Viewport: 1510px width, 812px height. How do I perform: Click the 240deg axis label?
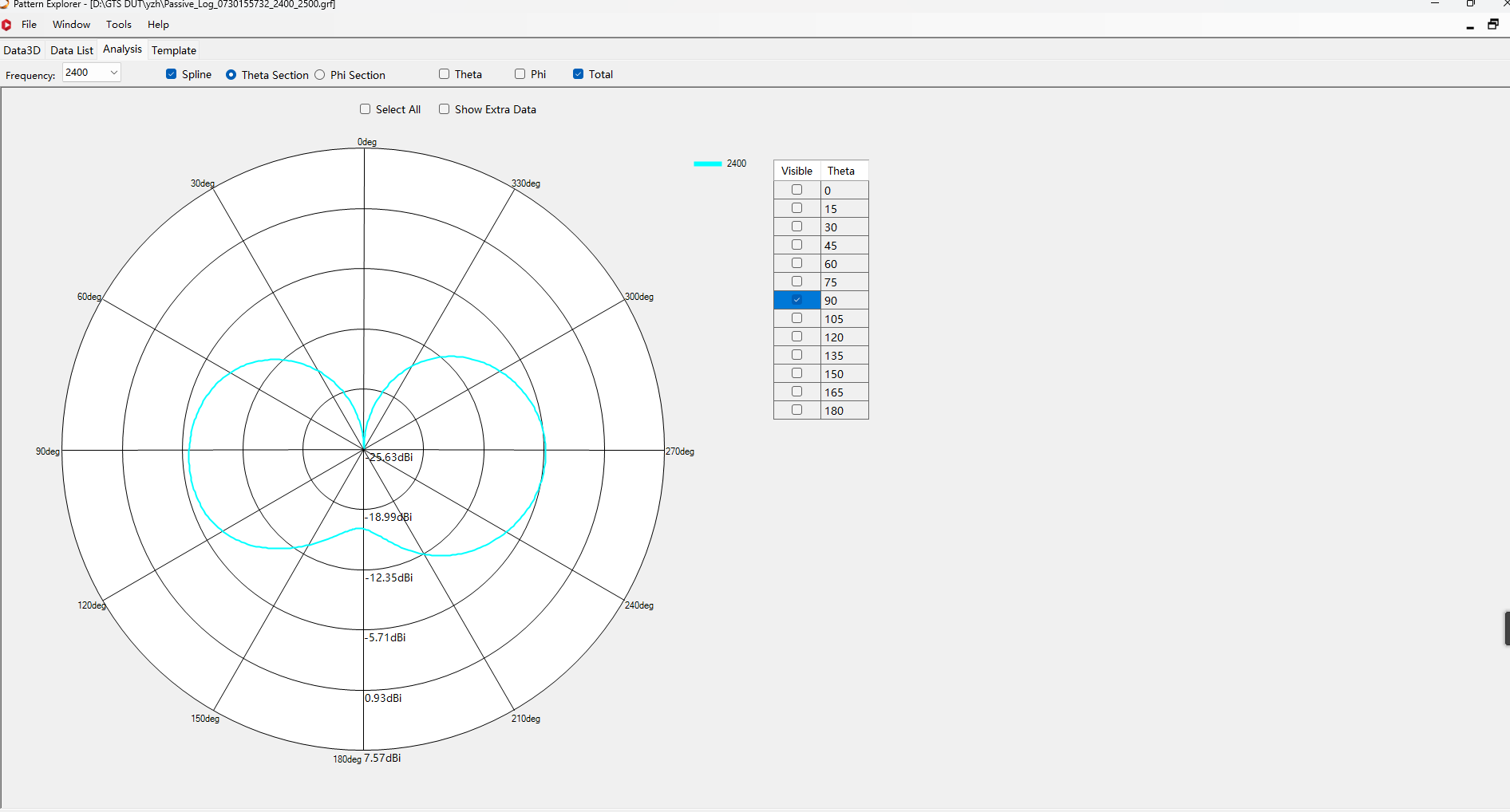click(x=639, y=605)
